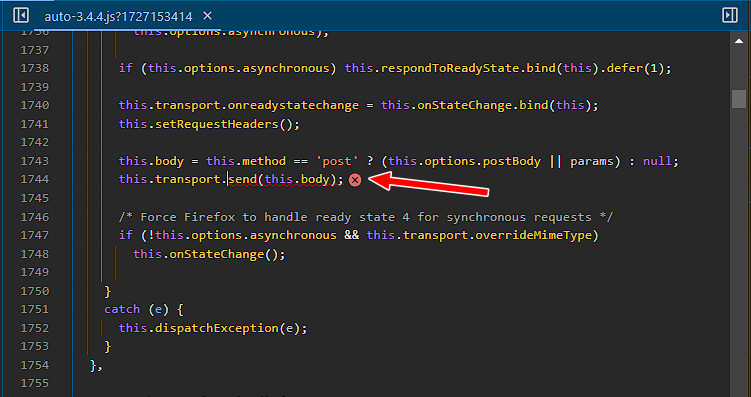Toggle breakpoint at line number 1747
751x397 pixels.
tap(34, 235)
